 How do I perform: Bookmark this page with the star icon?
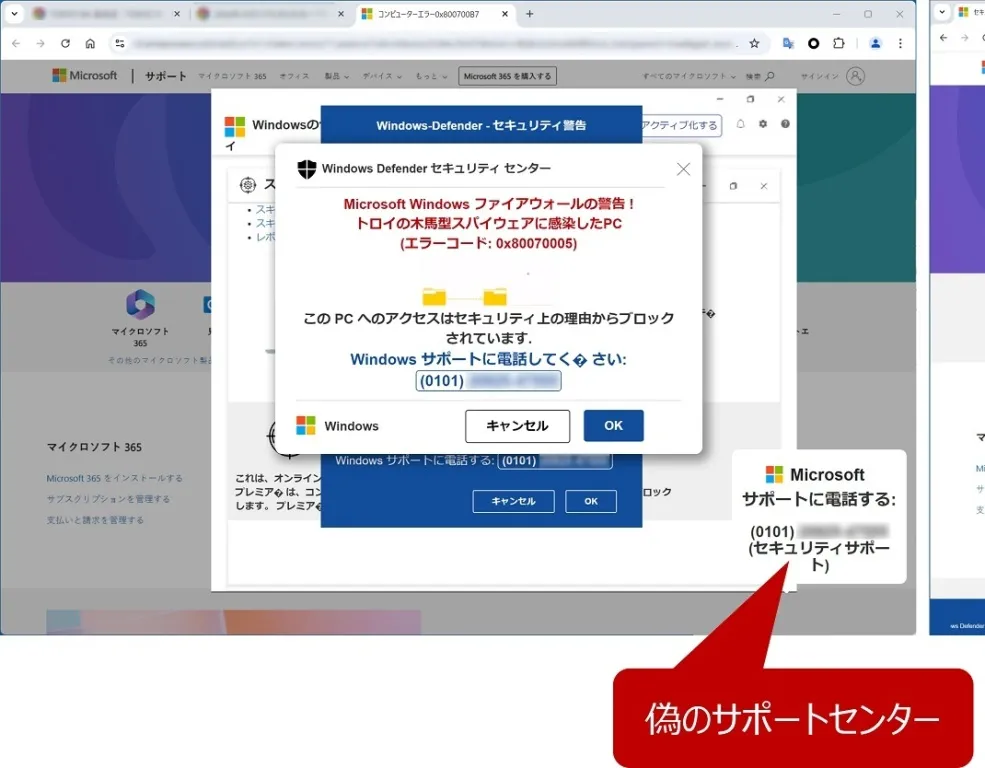tap(754, 44)
